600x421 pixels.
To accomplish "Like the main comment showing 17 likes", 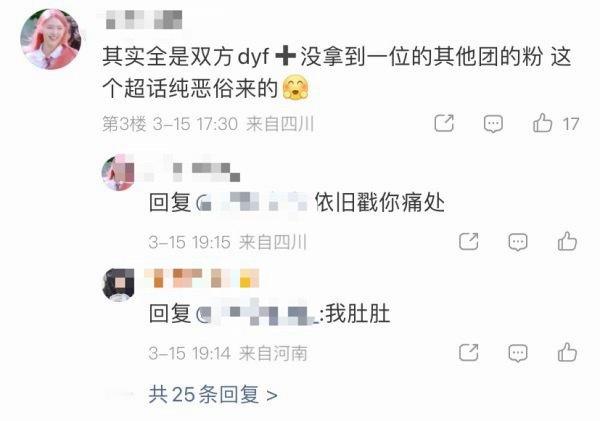I will point(543,123).
